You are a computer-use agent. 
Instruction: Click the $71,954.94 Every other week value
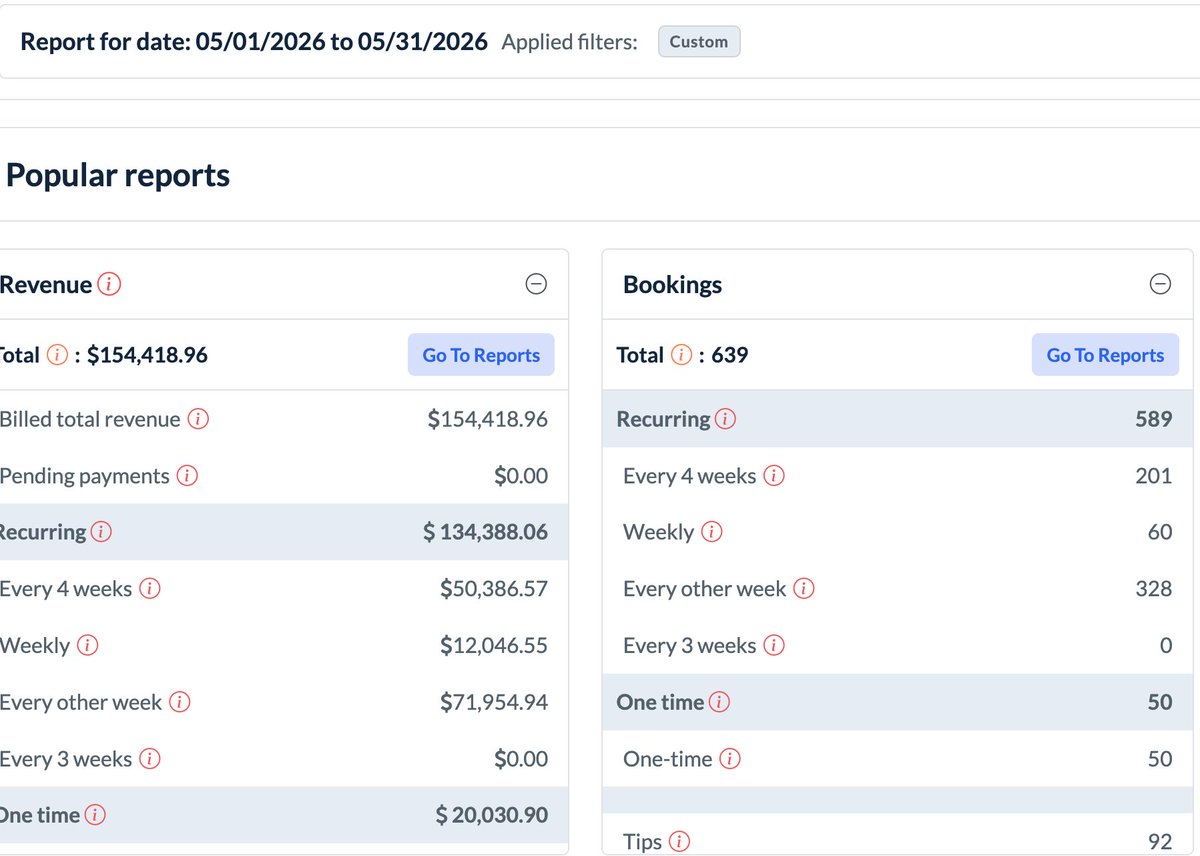pos(494,703)
